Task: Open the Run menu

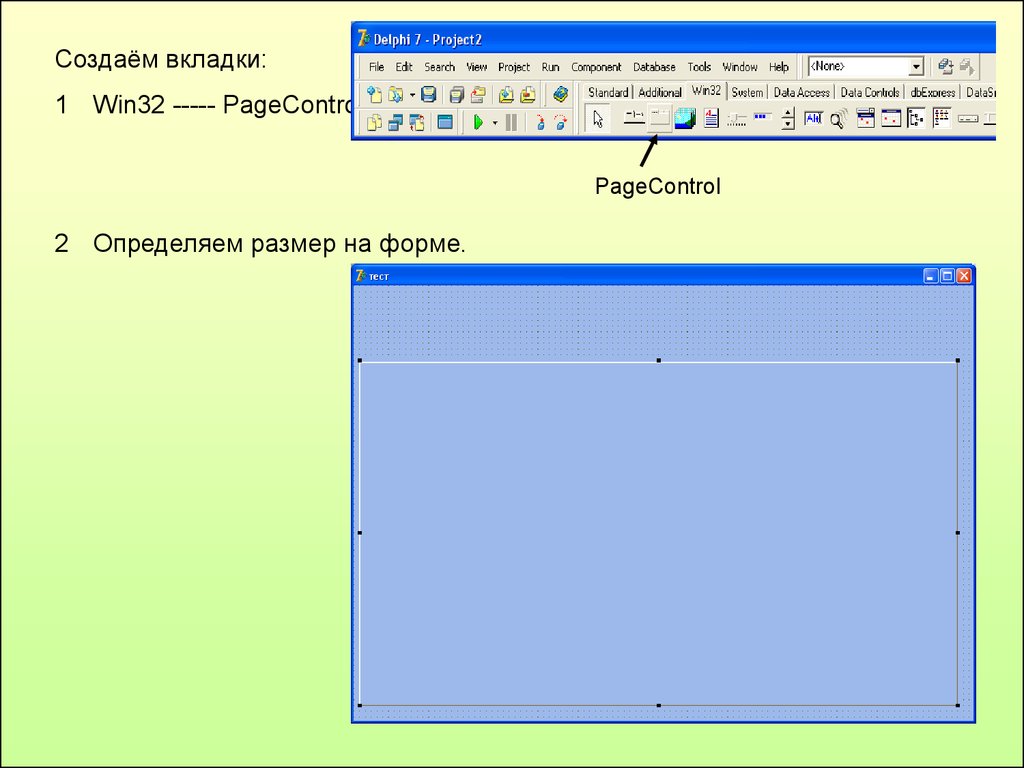Action: [x=551, y=67]
